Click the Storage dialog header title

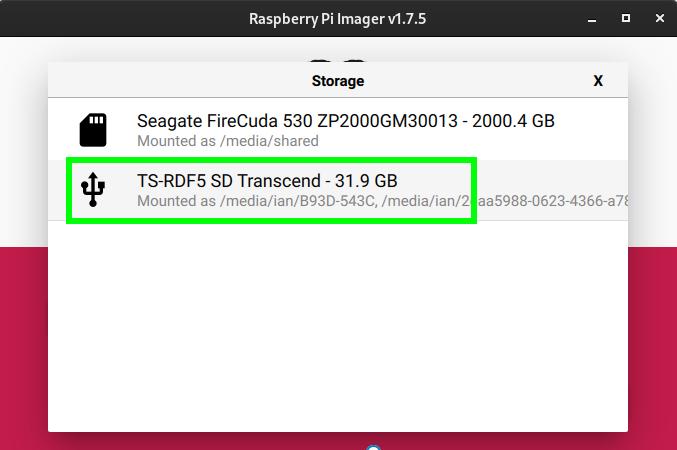(338, 81)
